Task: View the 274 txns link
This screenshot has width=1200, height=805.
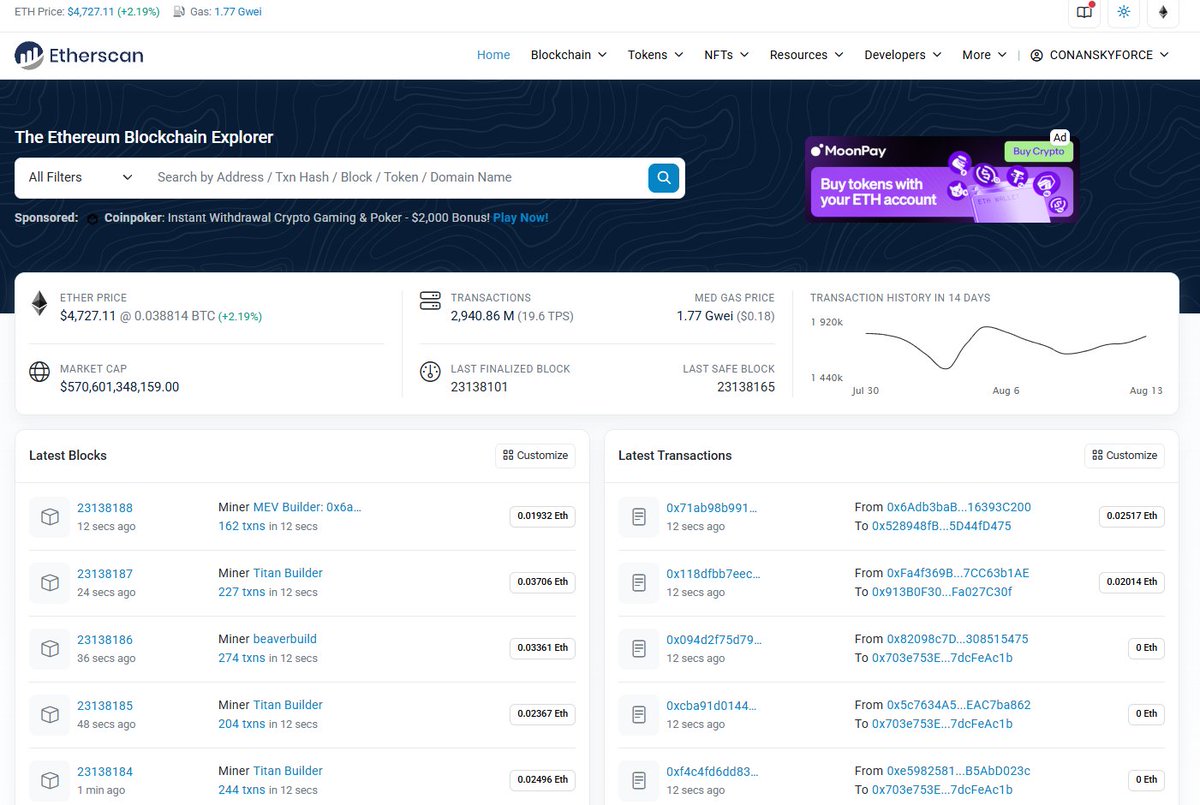Action: (242, 658)
